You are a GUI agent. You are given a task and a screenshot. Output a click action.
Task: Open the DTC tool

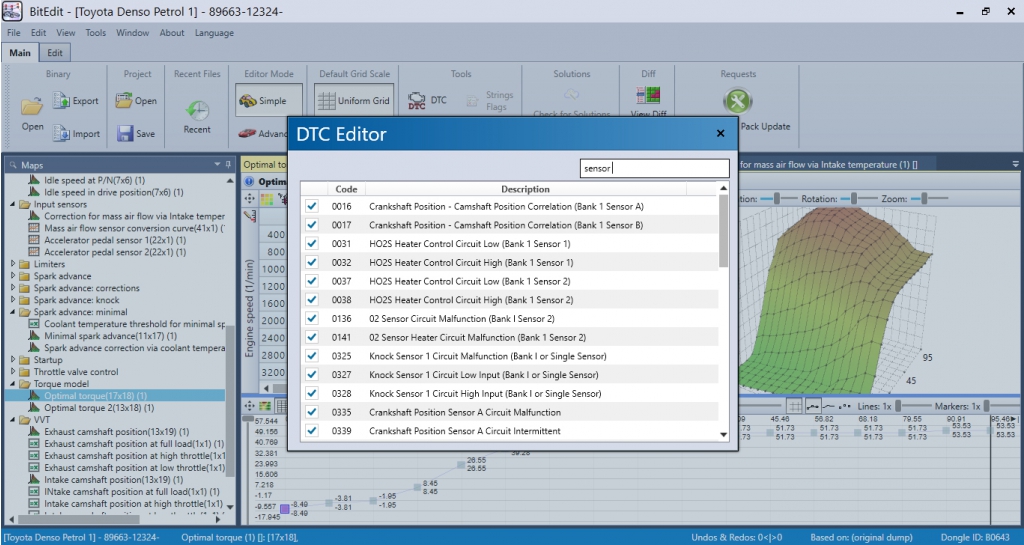click(428, 101)
